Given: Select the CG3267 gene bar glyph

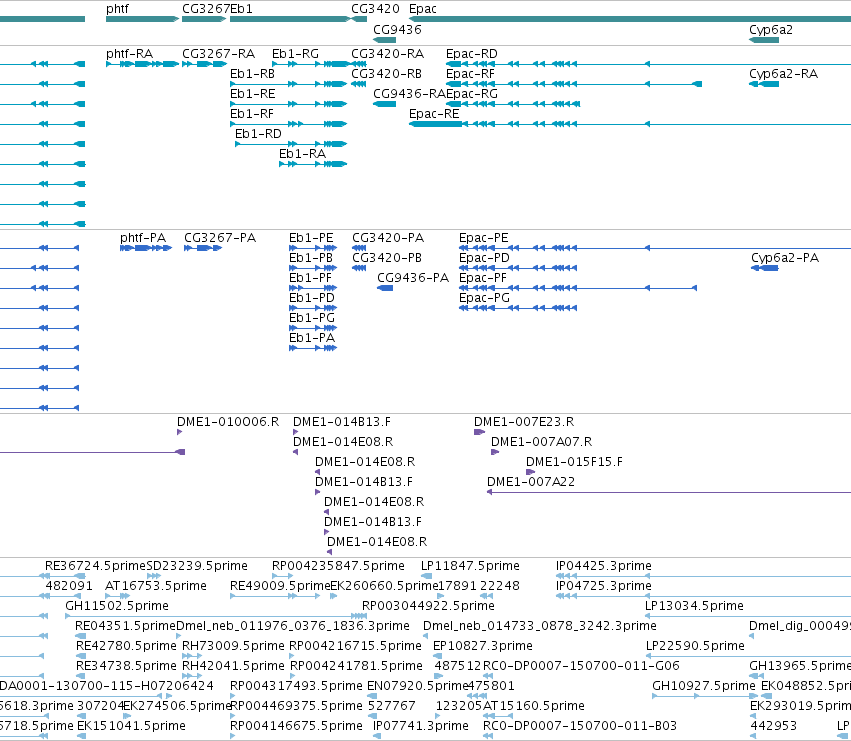Looking at the screenshot, I should click(204, 20).
